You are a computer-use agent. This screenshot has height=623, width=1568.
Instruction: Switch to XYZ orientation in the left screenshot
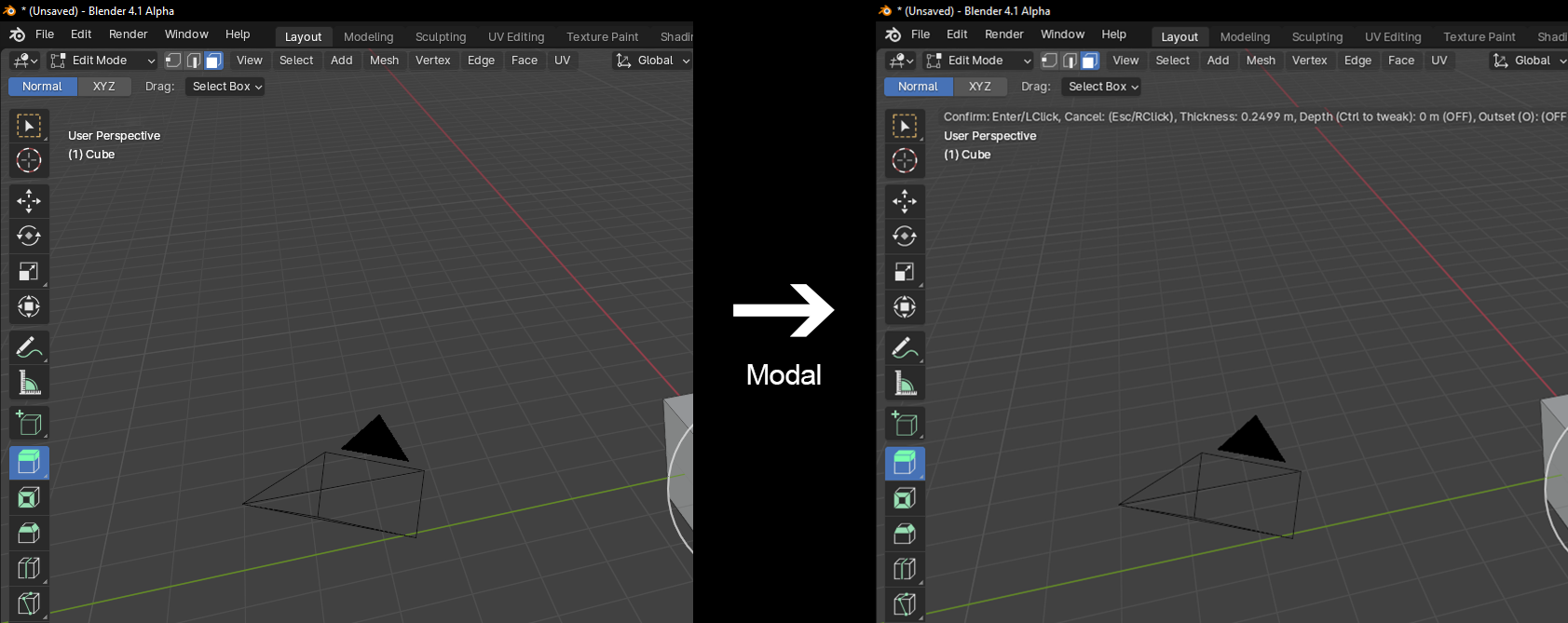pos(104,87)
